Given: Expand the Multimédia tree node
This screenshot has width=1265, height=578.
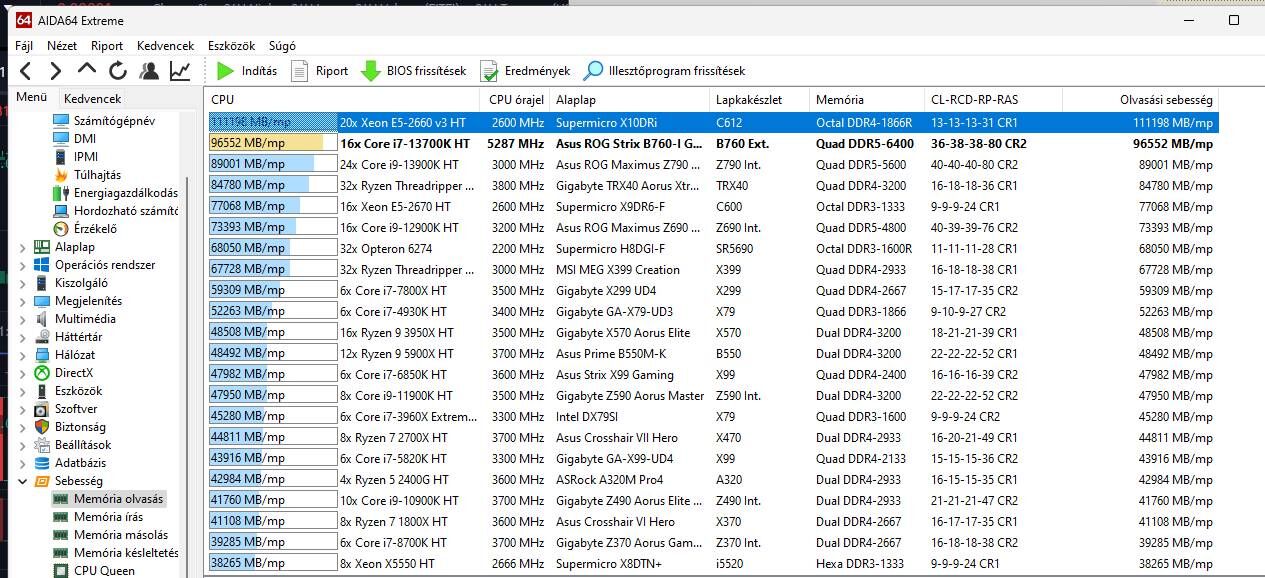Looking at the screenshot, I should tap(23, 319).
